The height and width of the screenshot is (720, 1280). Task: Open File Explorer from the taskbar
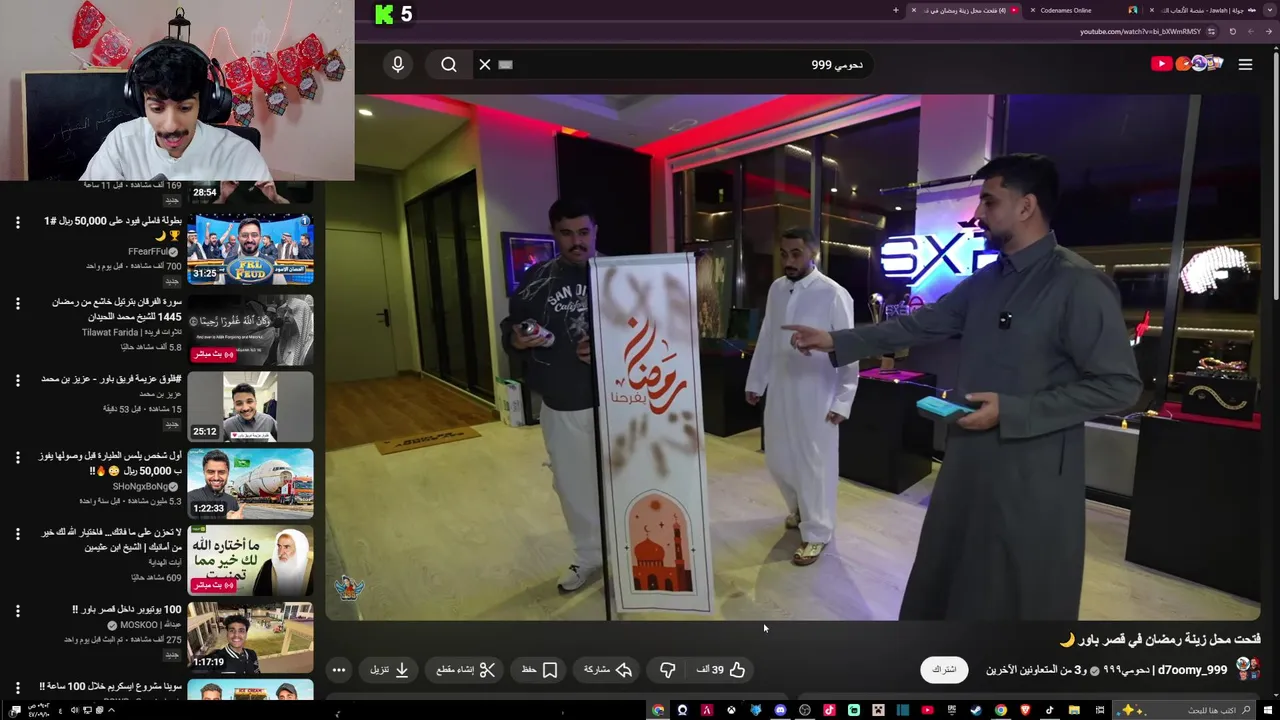pyautogui.click(x=1073, y=710)
